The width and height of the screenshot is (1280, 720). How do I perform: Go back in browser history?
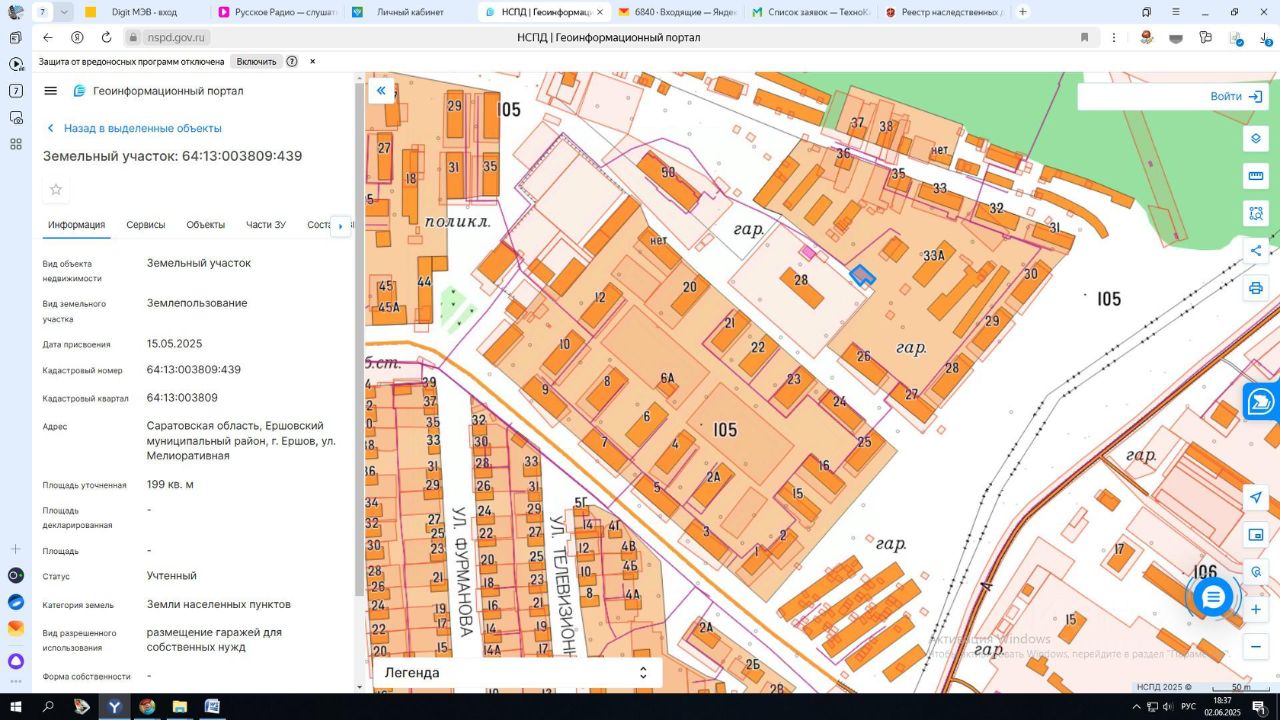[48, 37]
